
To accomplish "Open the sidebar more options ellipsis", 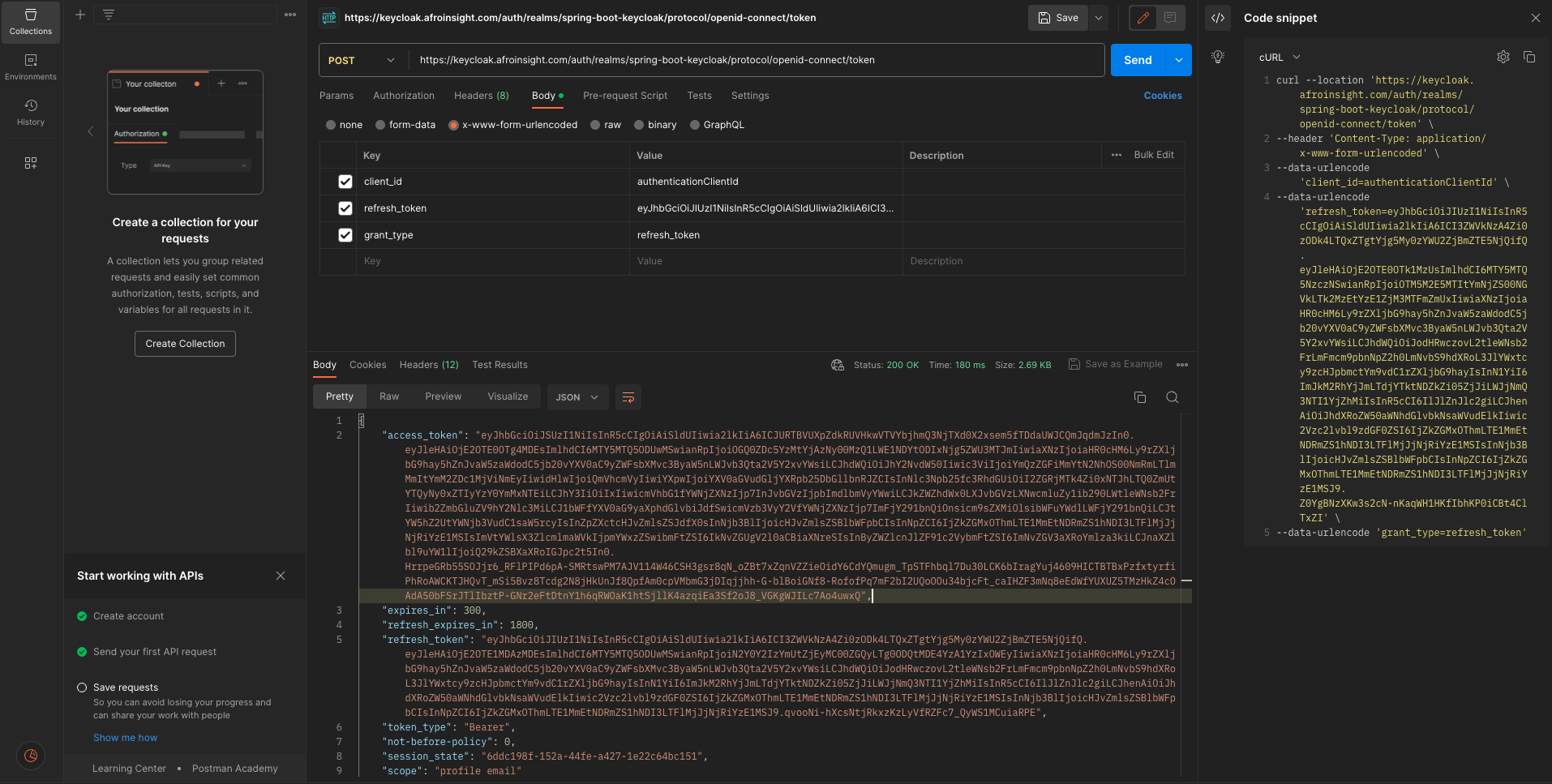I will coord(290,15).
